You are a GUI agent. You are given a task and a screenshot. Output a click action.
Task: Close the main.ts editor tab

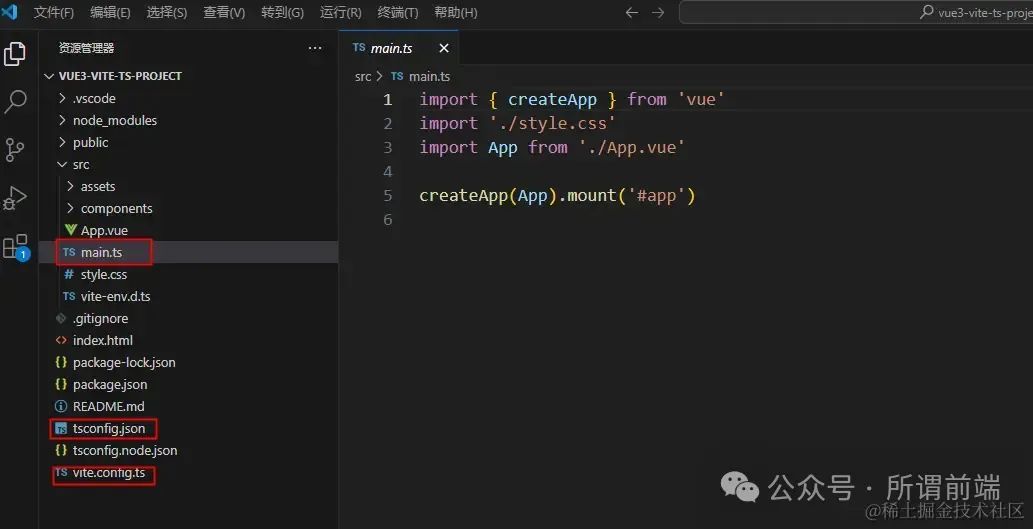click(444, 48)
